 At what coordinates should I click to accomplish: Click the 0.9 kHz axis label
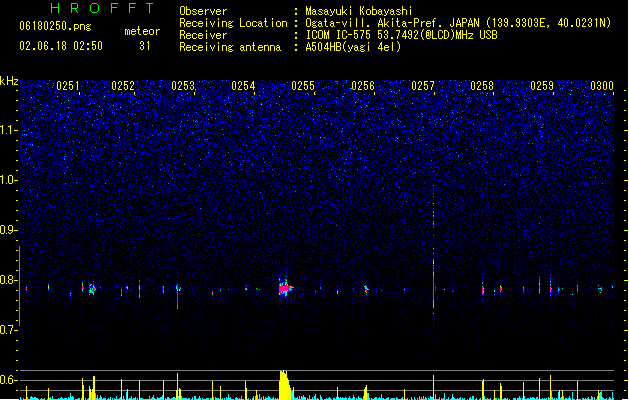(9, 230)
